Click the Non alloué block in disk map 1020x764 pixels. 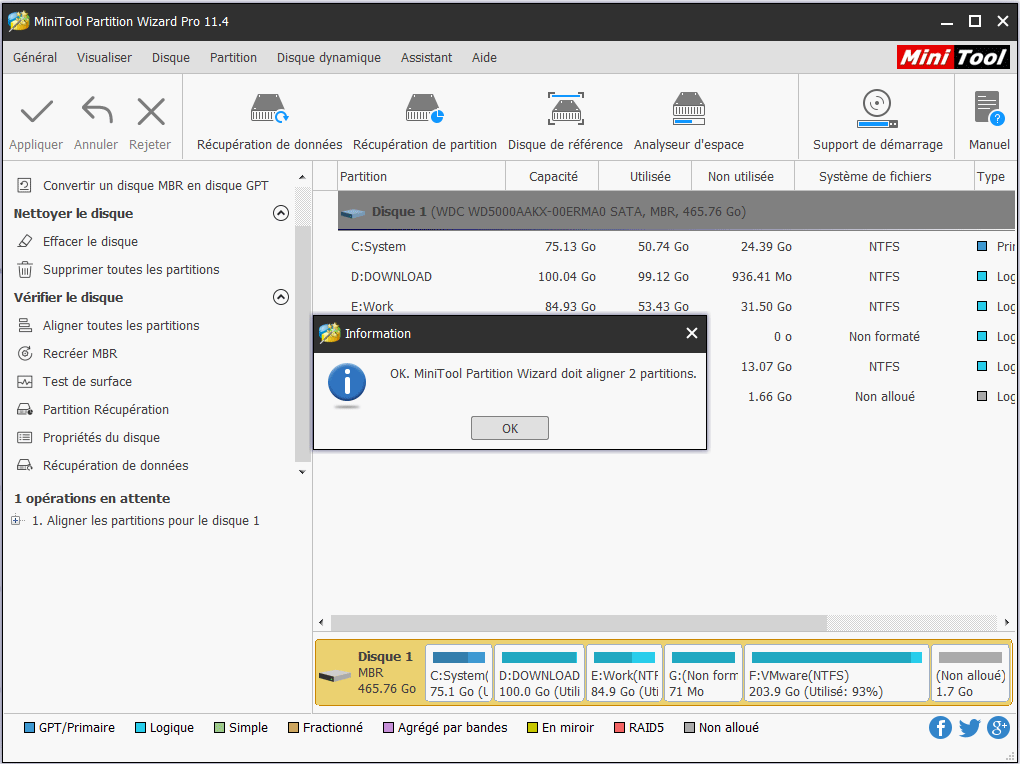970,673
